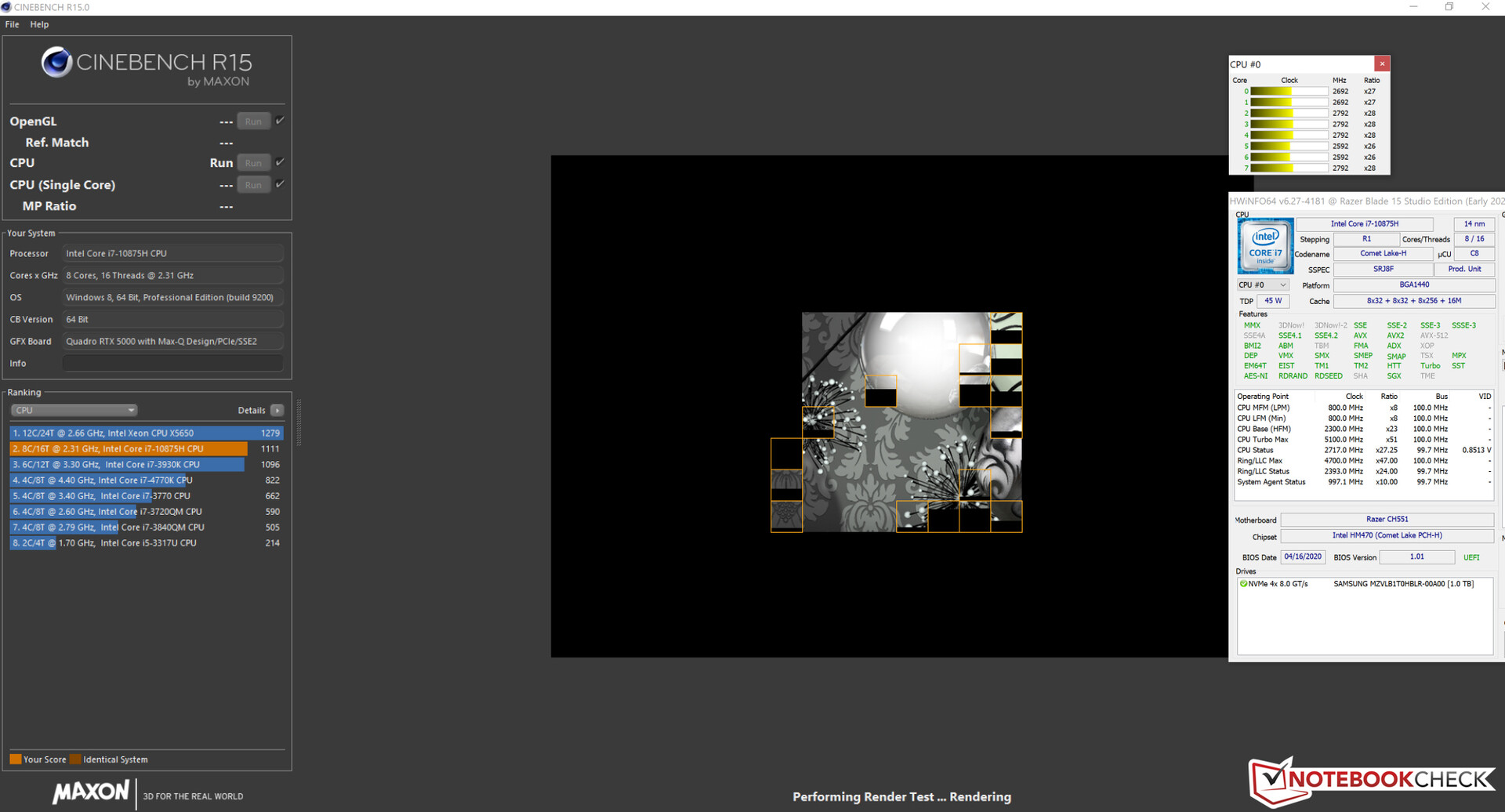
Task: Toggle the CPU (Single Core) checkmark
Action: click(280, 184)
